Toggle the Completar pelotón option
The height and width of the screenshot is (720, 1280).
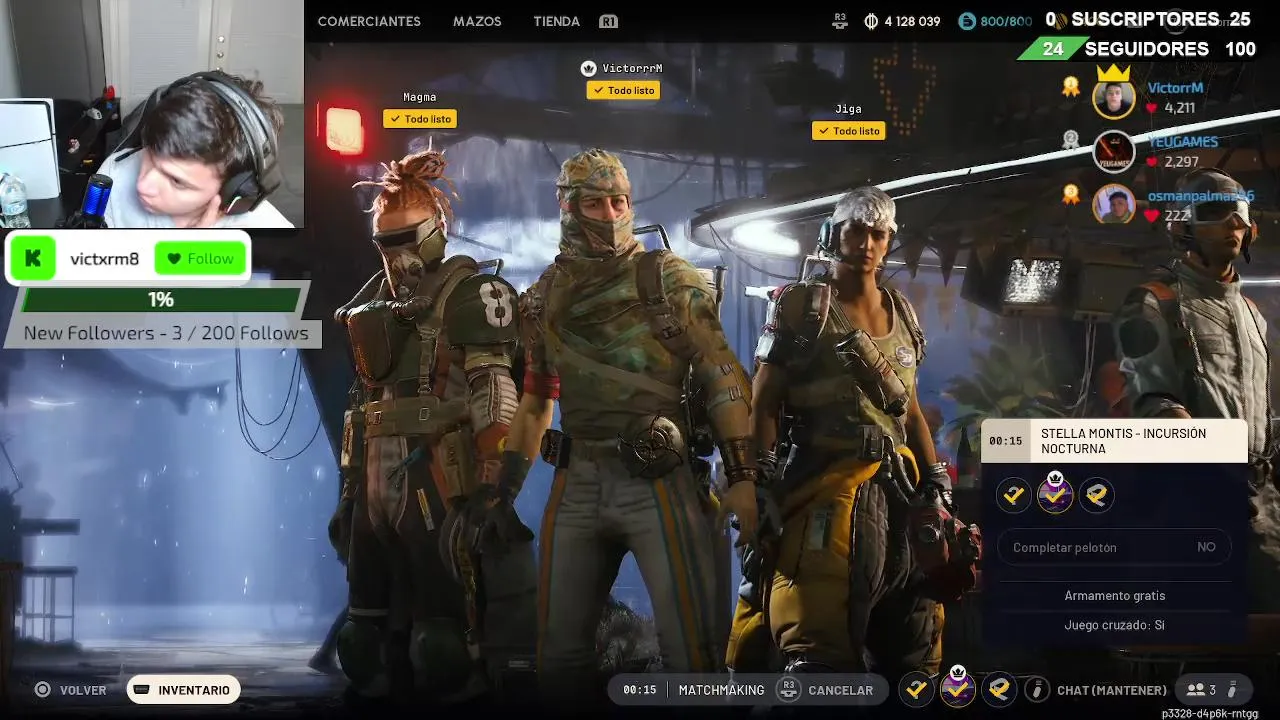point(1114,547)
